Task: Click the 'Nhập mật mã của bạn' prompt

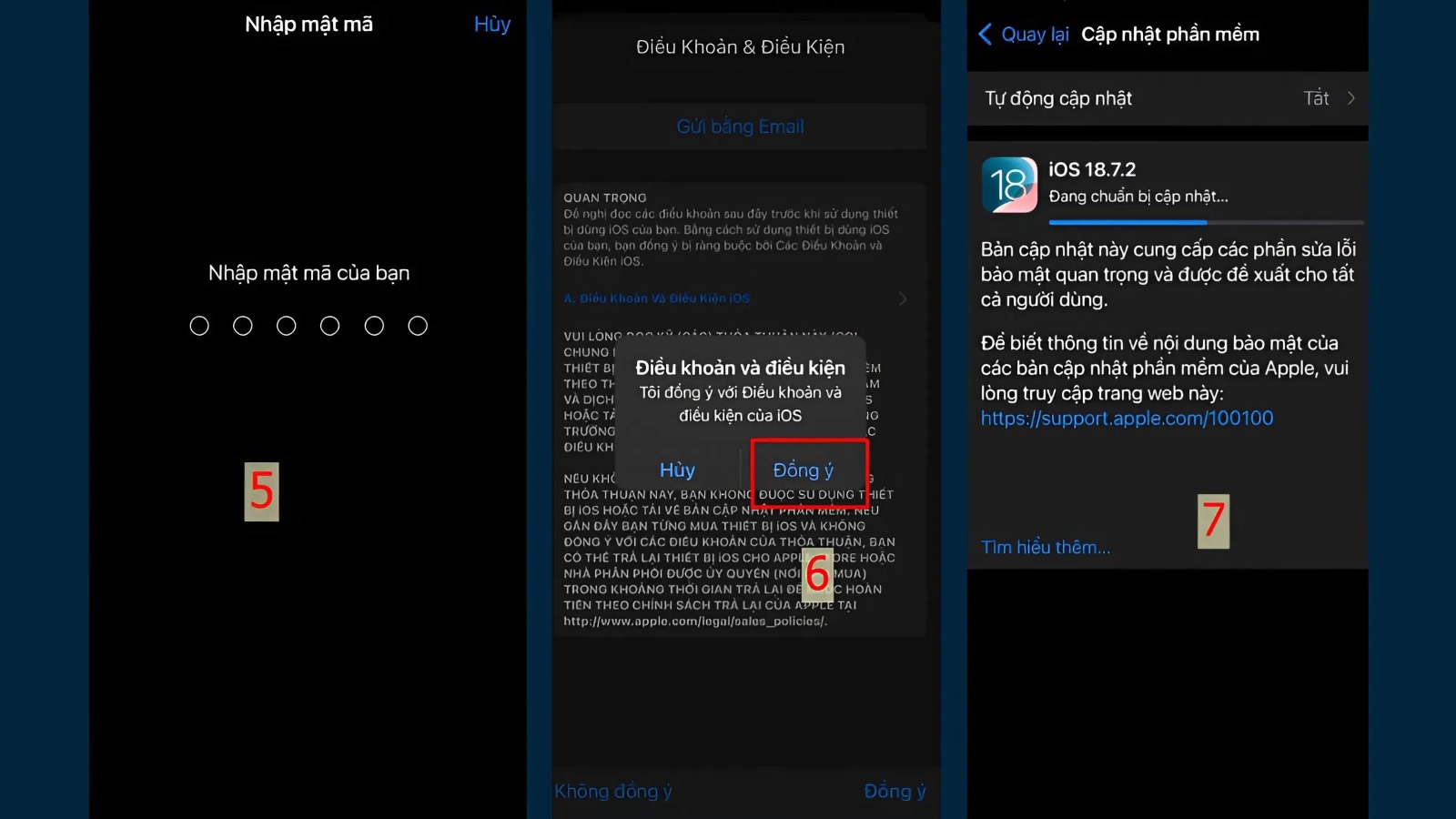Action: click(x=308, y=273)
